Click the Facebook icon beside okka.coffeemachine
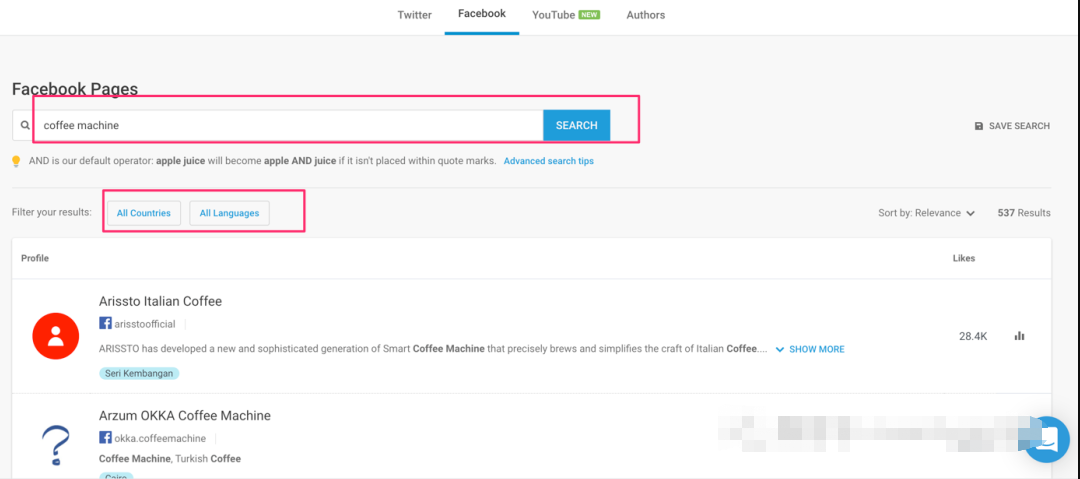The width and height of the screenshot is (1080, 479). (105, 438)
